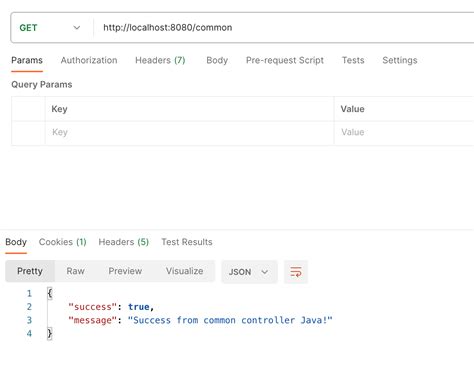Switch to the Preview view

tap(125, 271)
